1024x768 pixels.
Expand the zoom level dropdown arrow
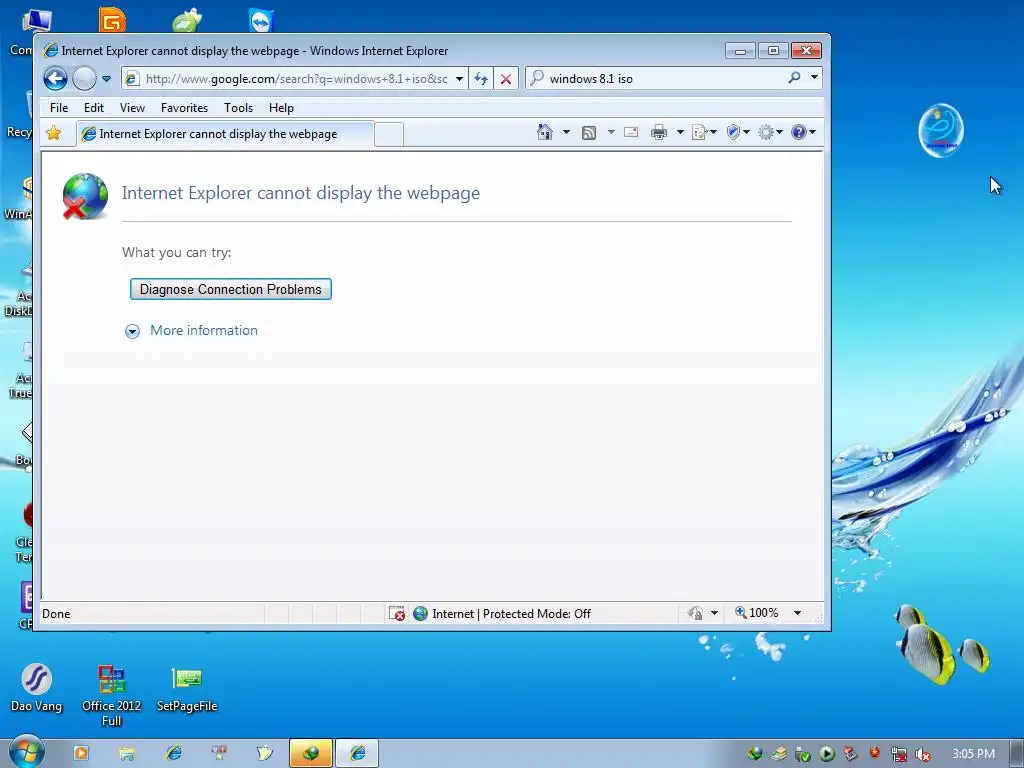click(797, 613)
